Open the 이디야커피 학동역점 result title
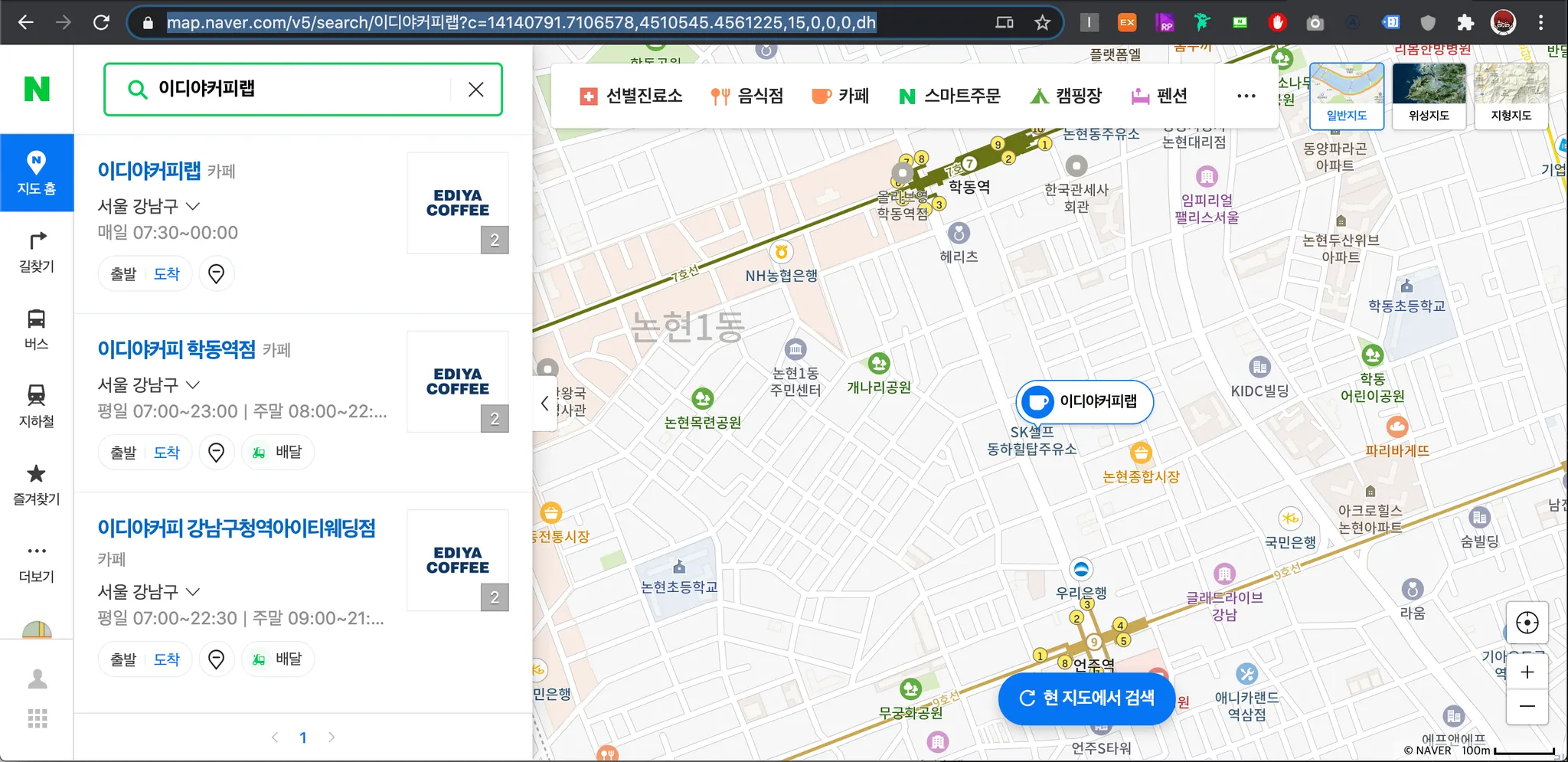This screenshot has width=1568, height=762. [x=177, y=349]
